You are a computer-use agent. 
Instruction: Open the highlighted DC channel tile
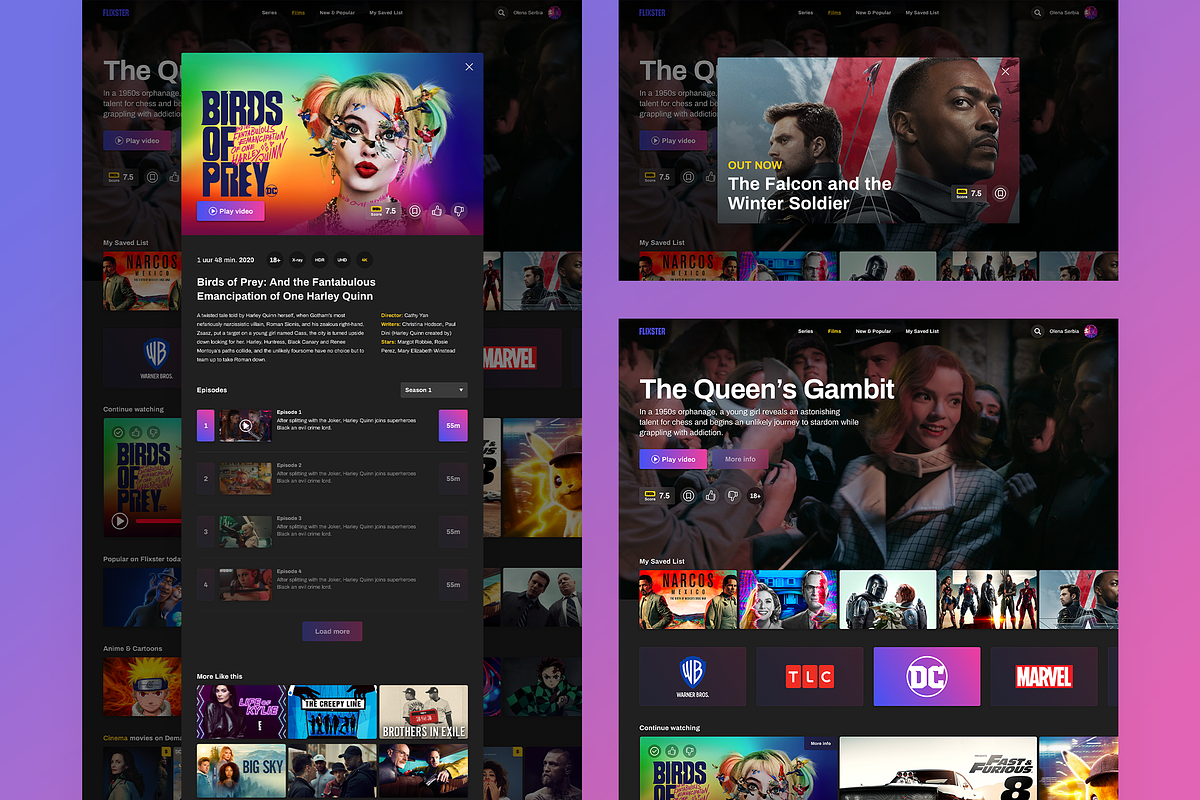(927, 677)
